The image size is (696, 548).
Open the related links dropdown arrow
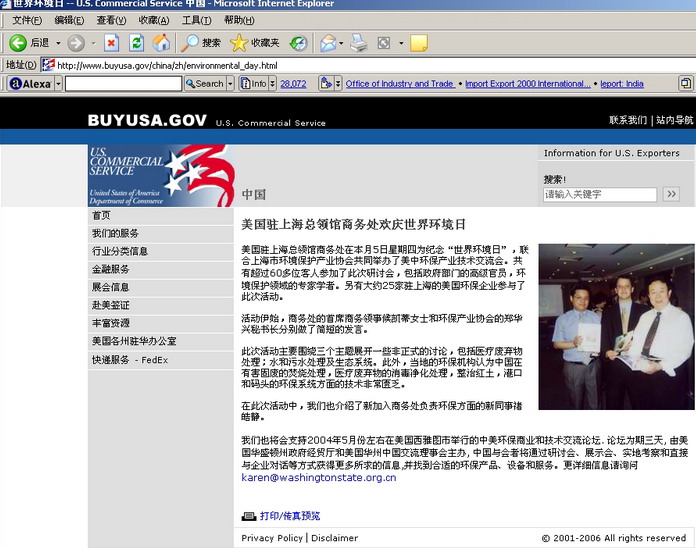point(338,83)
